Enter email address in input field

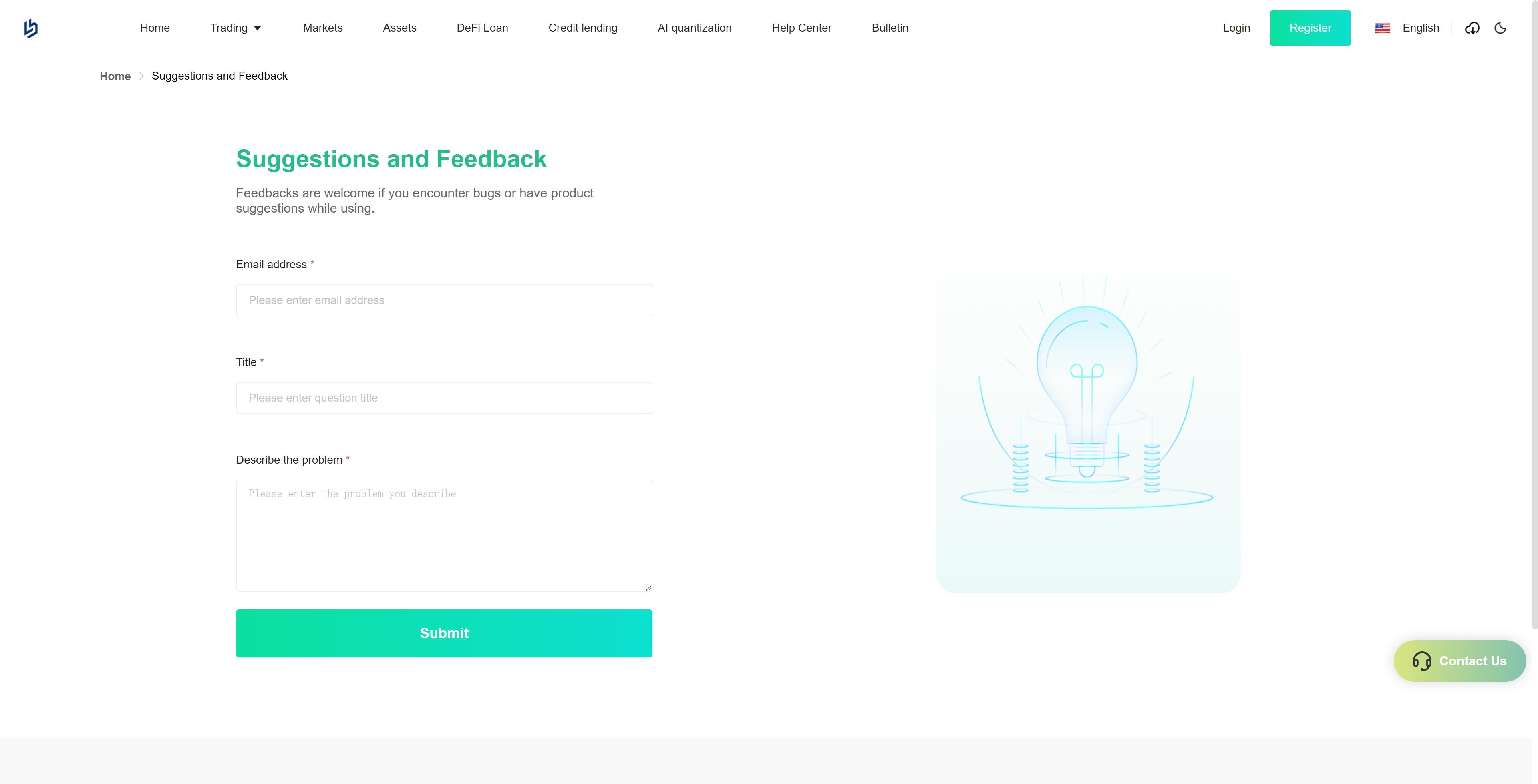point(444,299)
